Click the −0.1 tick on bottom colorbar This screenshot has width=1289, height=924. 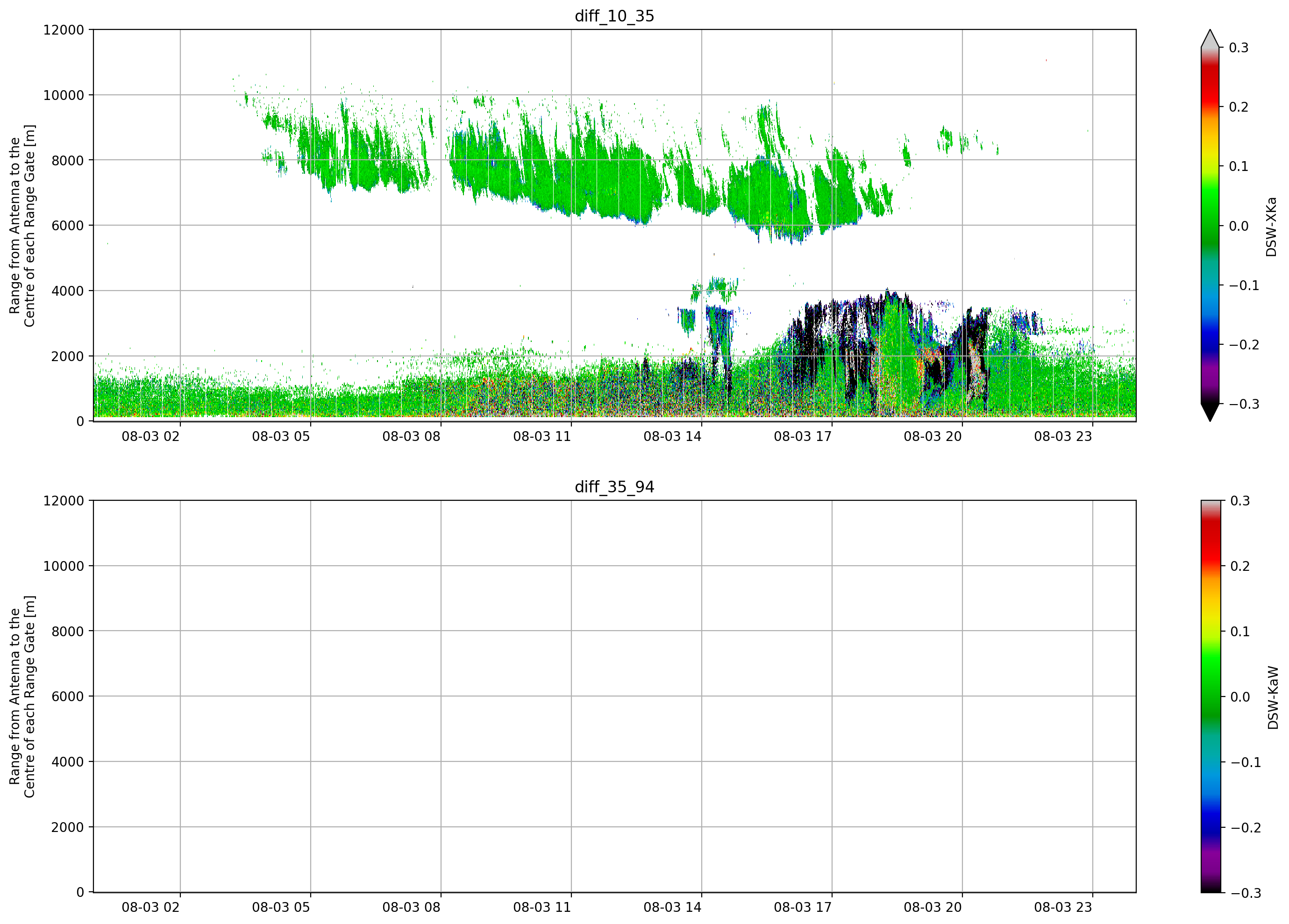pos(1245,763)
